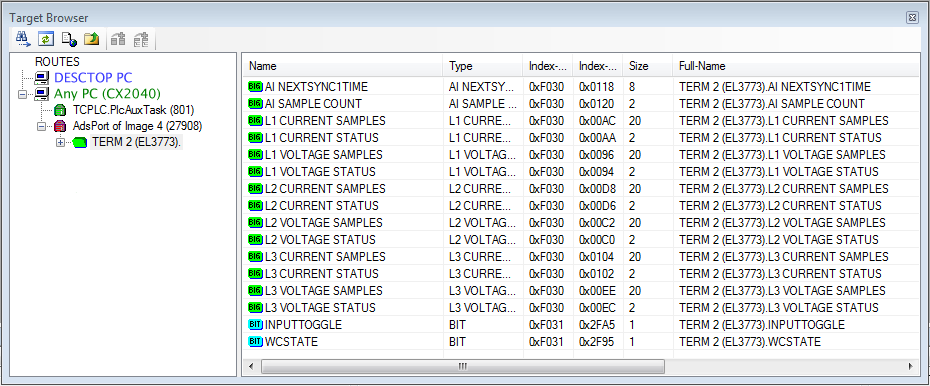
Task: Click the green icon beside AI SAMPLE COUNT
Action: (255, 104)
